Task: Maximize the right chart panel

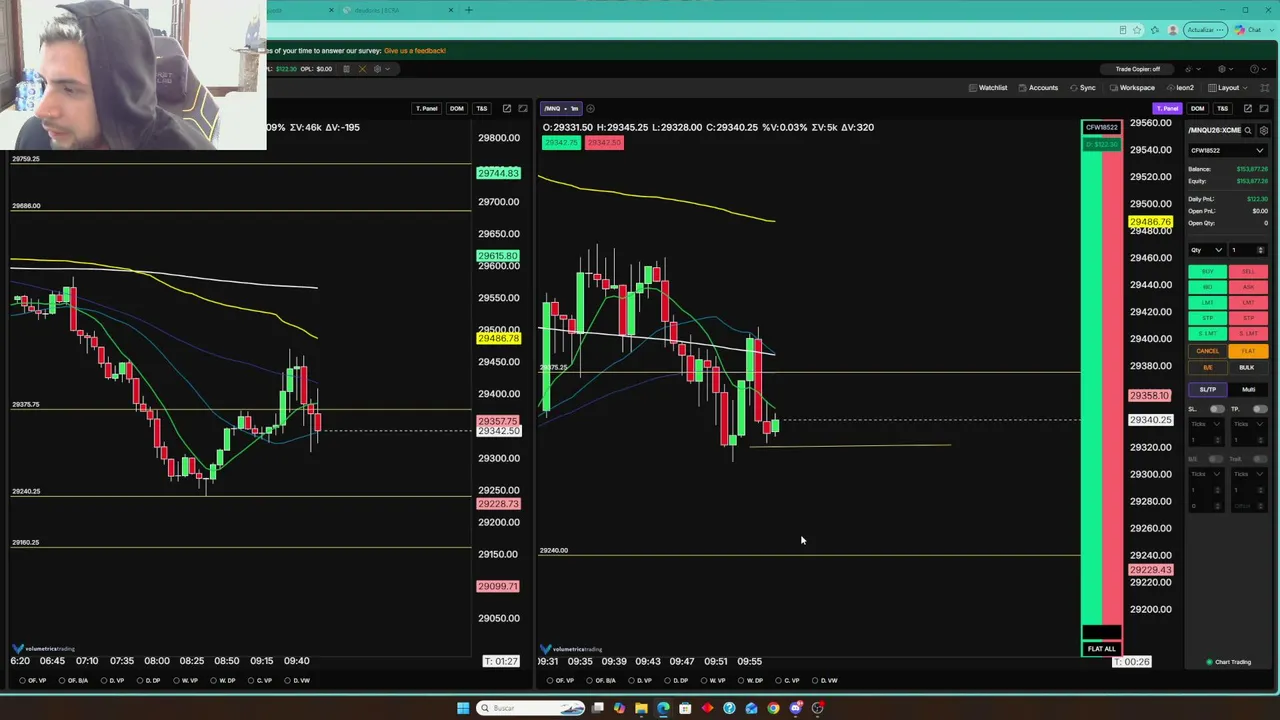Action: coord(1264,108)
